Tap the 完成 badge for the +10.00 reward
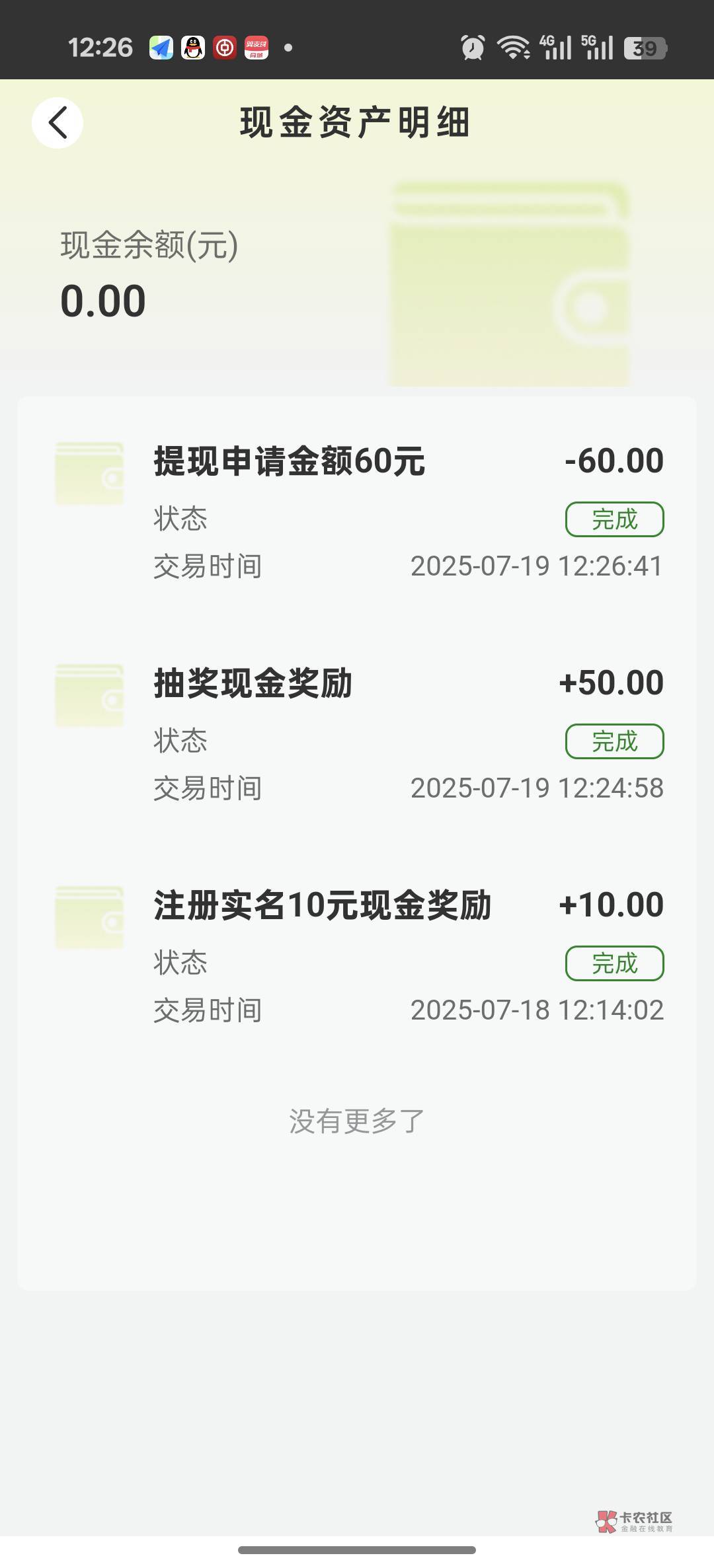The height and width of the screenshot is (1568, 714). [614, 963]
